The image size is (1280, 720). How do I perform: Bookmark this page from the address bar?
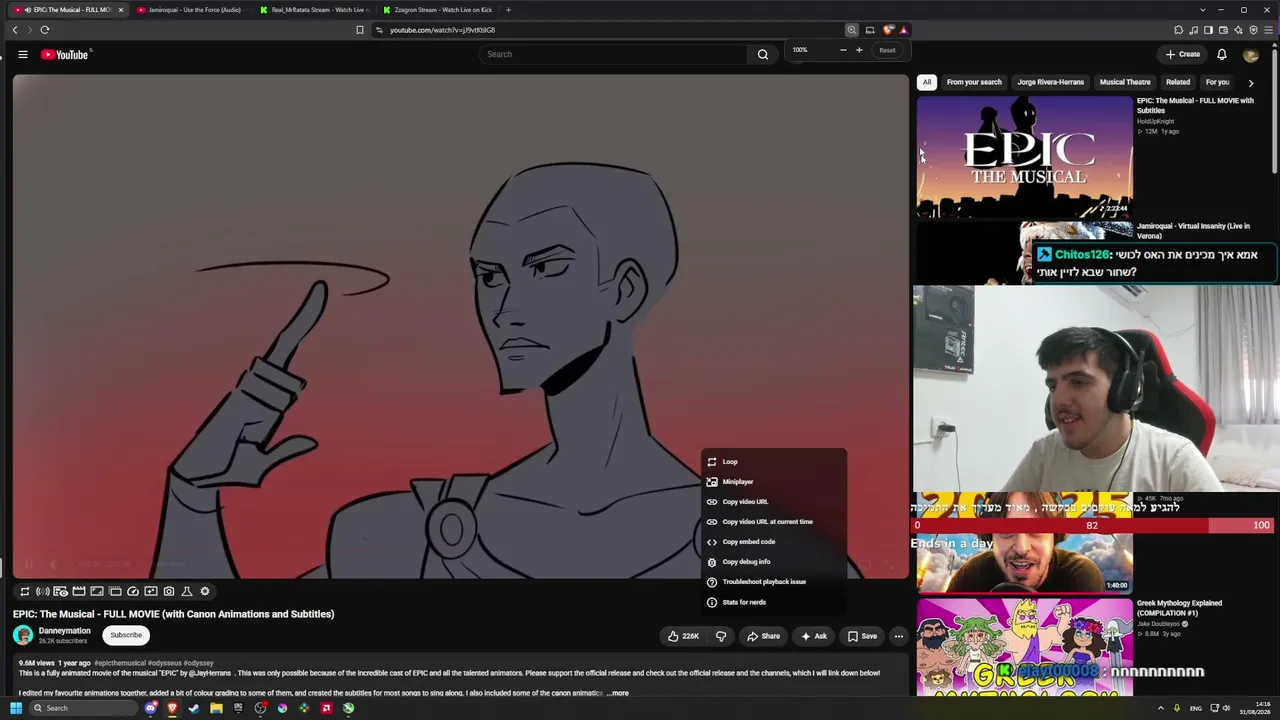pyautogui.click(x=360, y=30)
